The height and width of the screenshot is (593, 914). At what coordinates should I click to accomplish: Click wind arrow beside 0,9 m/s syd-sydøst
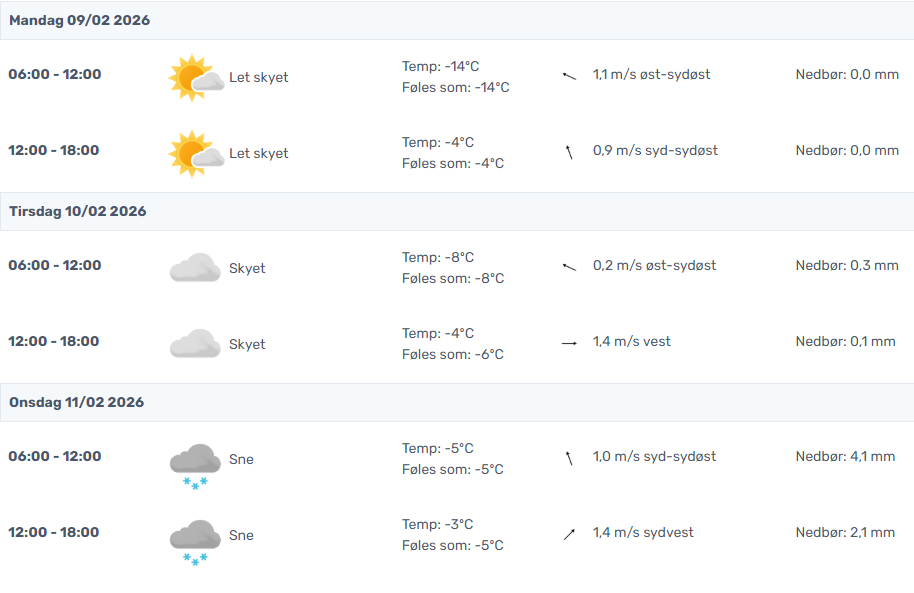(570, 152)
